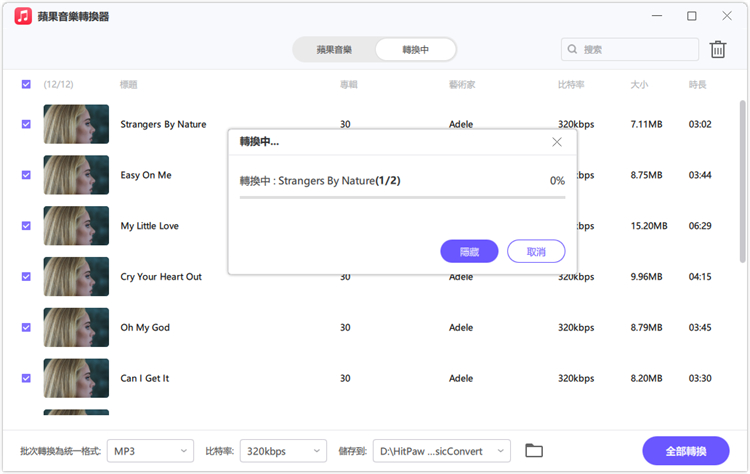Click the 8.20MB size value

tap(646, 378)
